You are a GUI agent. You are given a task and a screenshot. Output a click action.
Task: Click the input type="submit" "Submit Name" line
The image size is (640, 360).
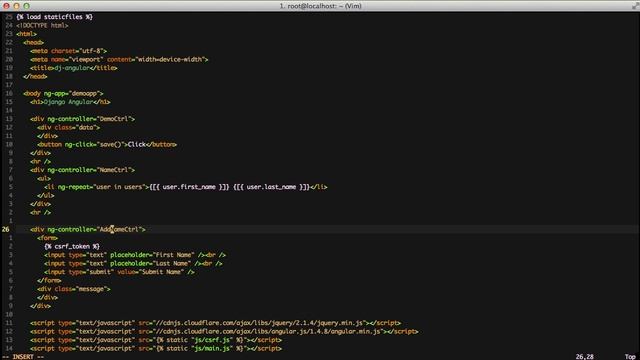click(119, 272)
